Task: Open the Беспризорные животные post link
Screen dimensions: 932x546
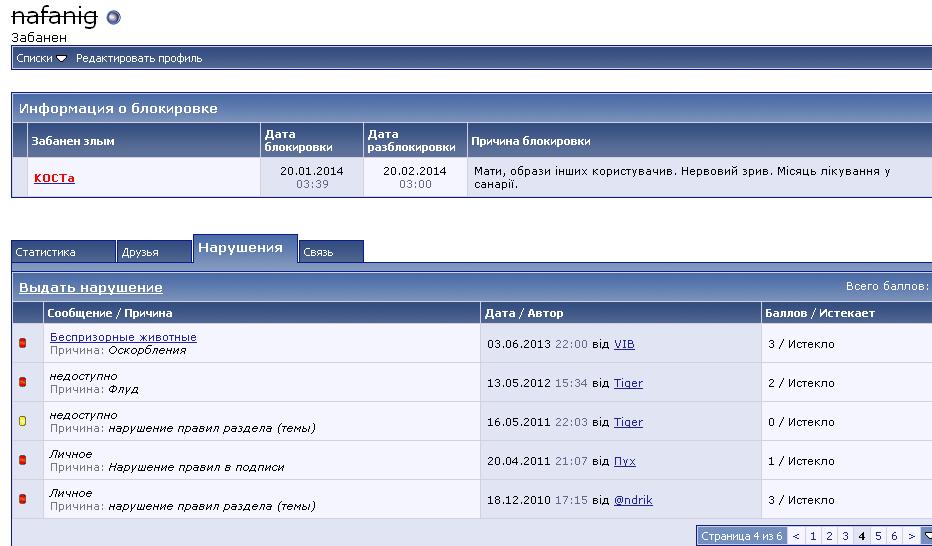Action: coord(123,337)
